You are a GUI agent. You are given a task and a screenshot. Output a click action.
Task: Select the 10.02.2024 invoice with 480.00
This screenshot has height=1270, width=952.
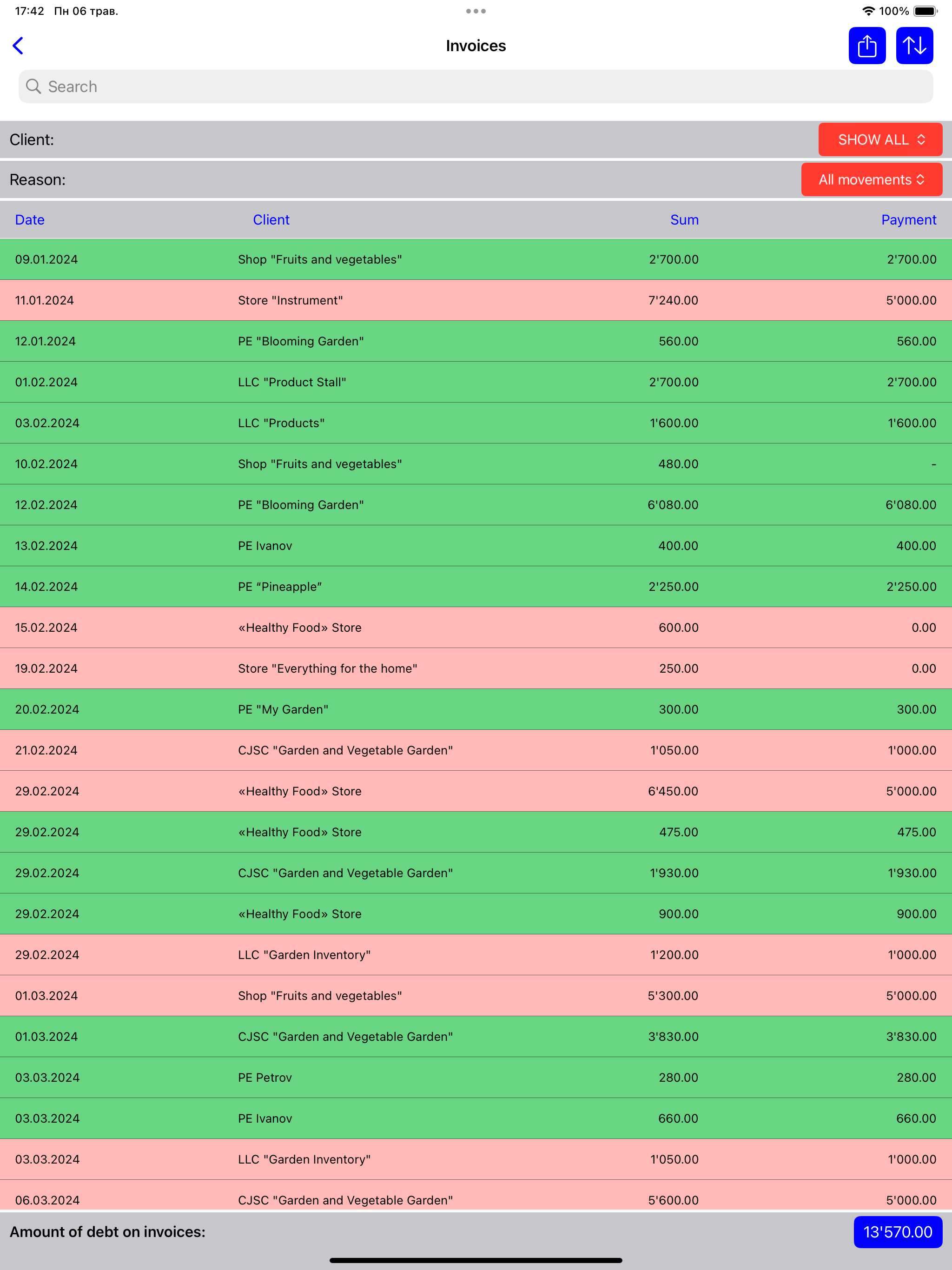click(x=476, y=464)
